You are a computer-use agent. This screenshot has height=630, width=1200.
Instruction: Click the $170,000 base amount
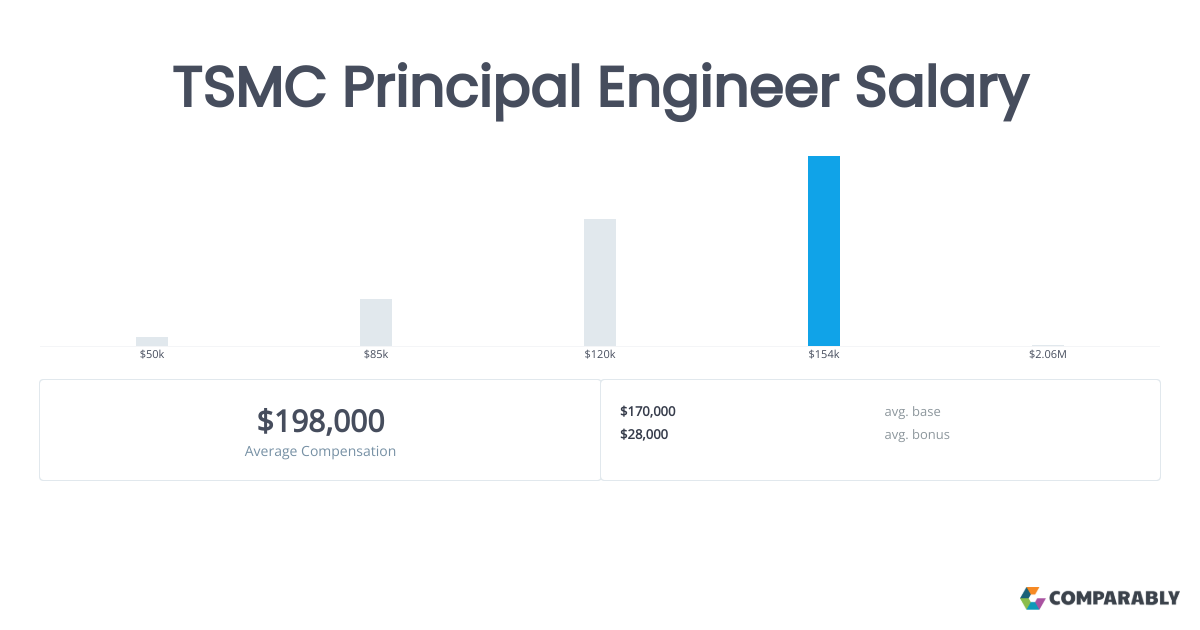click(648, 411)
